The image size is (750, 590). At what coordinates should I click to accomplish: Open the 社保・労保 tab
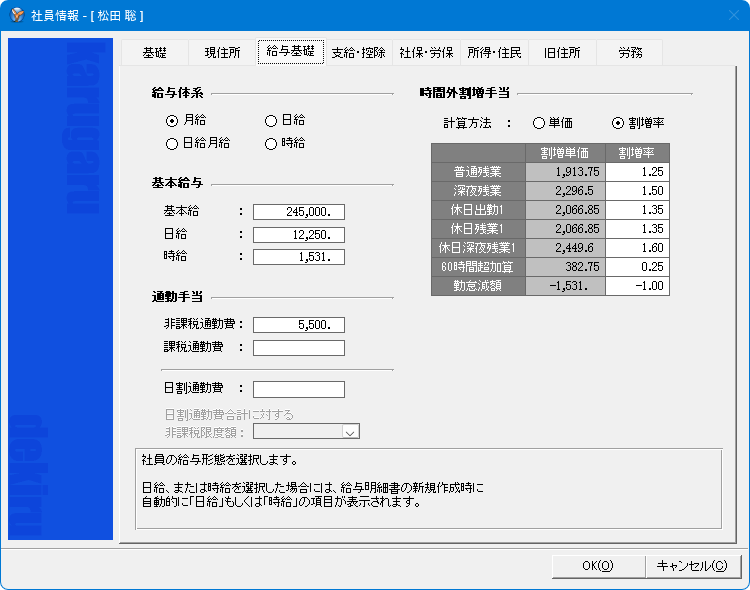(x=426, y=52)
